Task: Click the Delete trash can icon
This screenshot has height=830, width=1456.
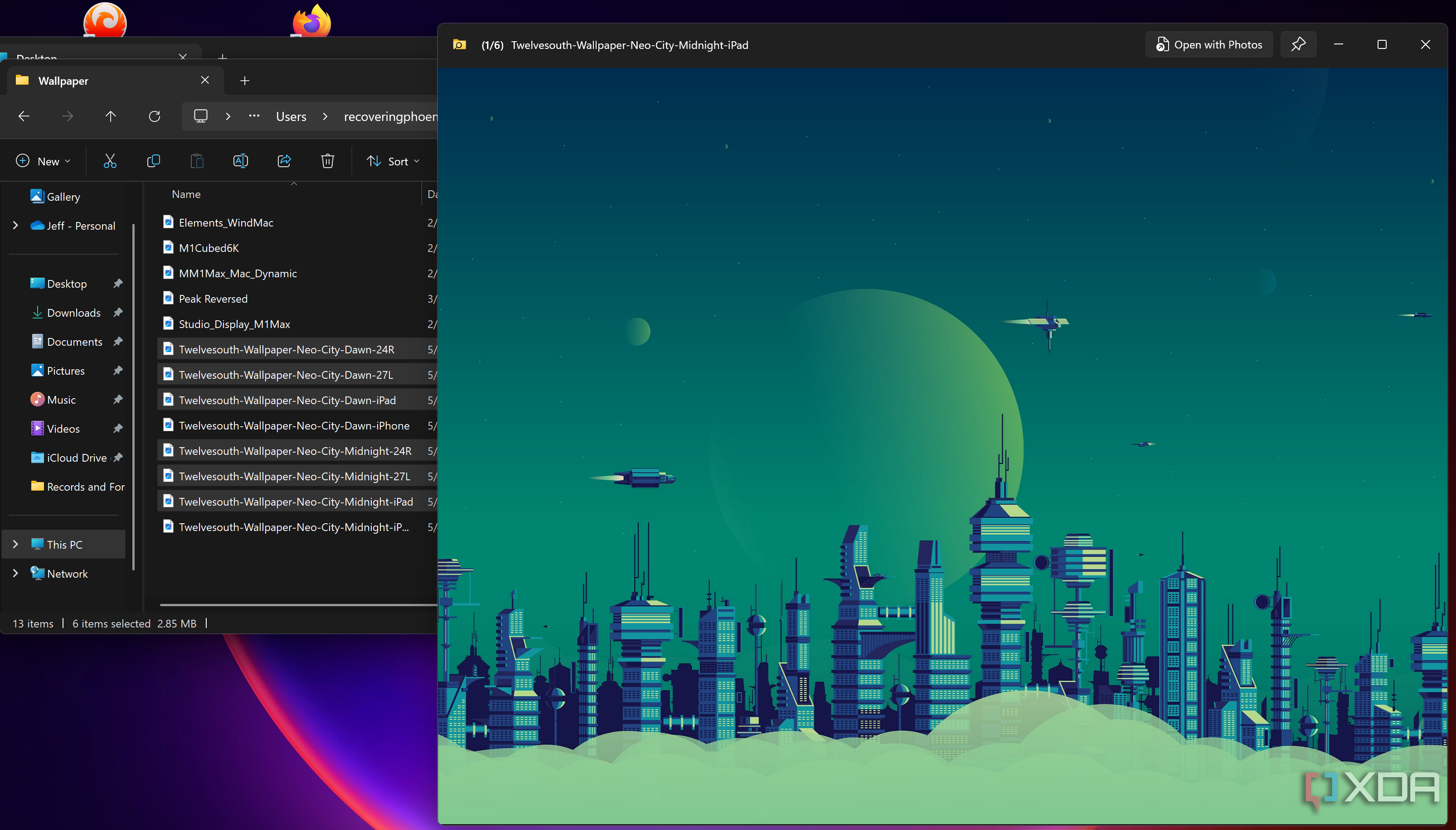Action: coord(327,161)
